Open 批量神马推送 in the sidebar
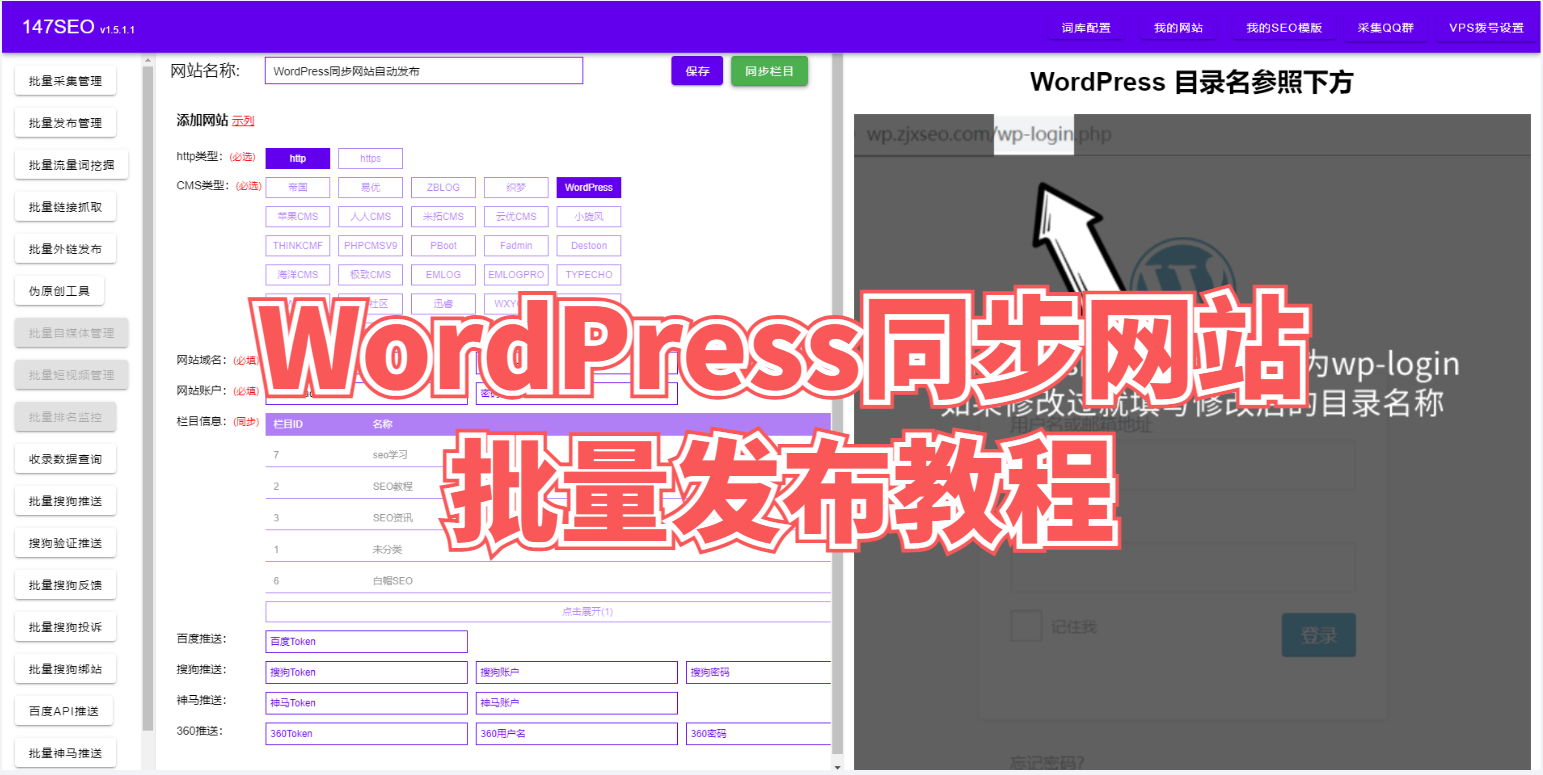1543x775 pixels. [x=65, y=753]
